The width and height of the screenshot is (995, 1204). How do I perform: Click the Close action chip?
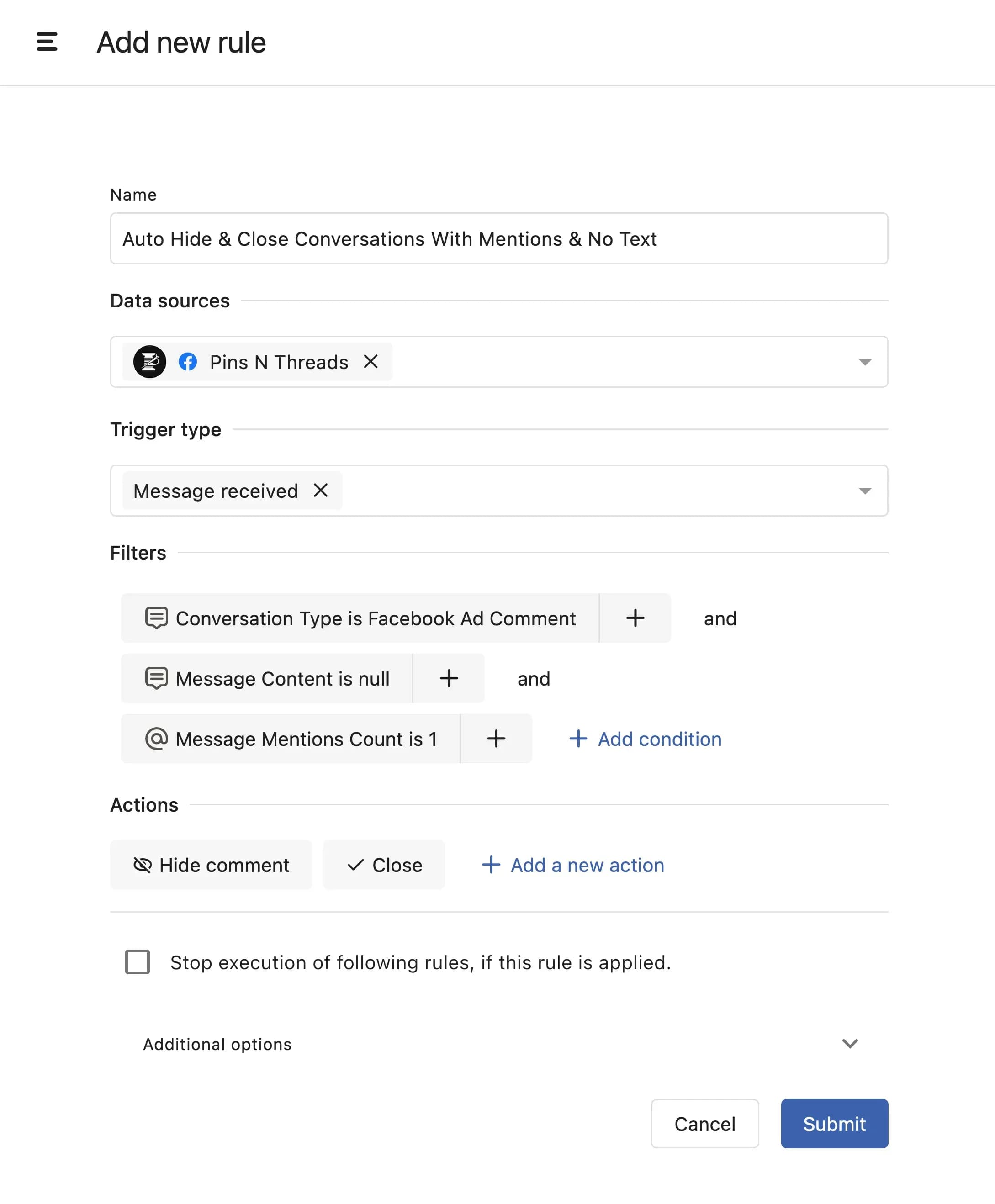(384, 865)
